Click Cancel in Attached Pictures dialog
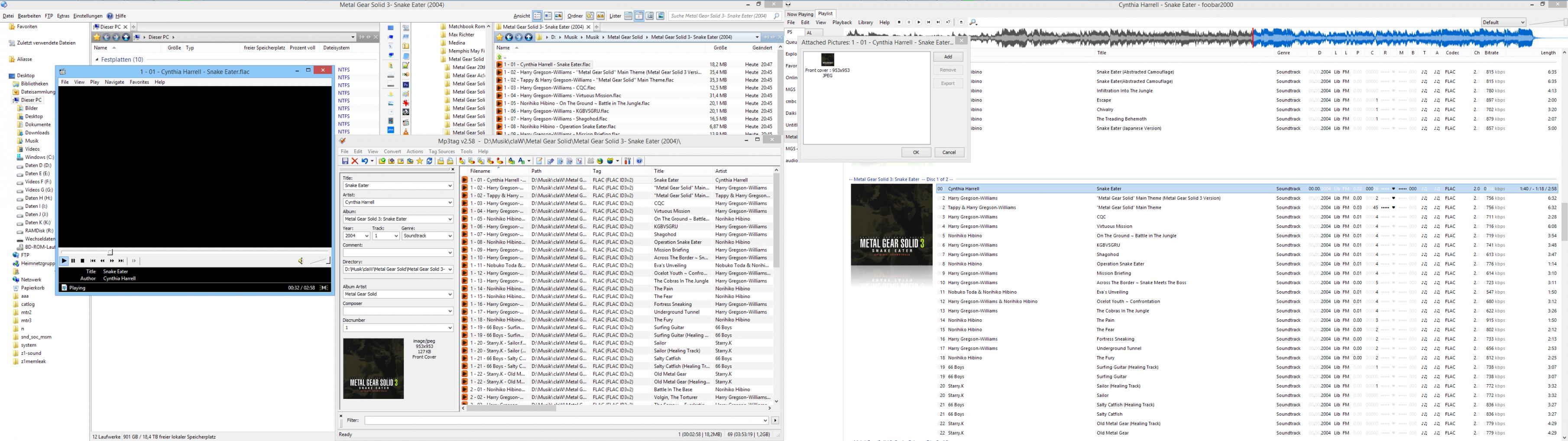The image size is (1568, 441). 949,152
